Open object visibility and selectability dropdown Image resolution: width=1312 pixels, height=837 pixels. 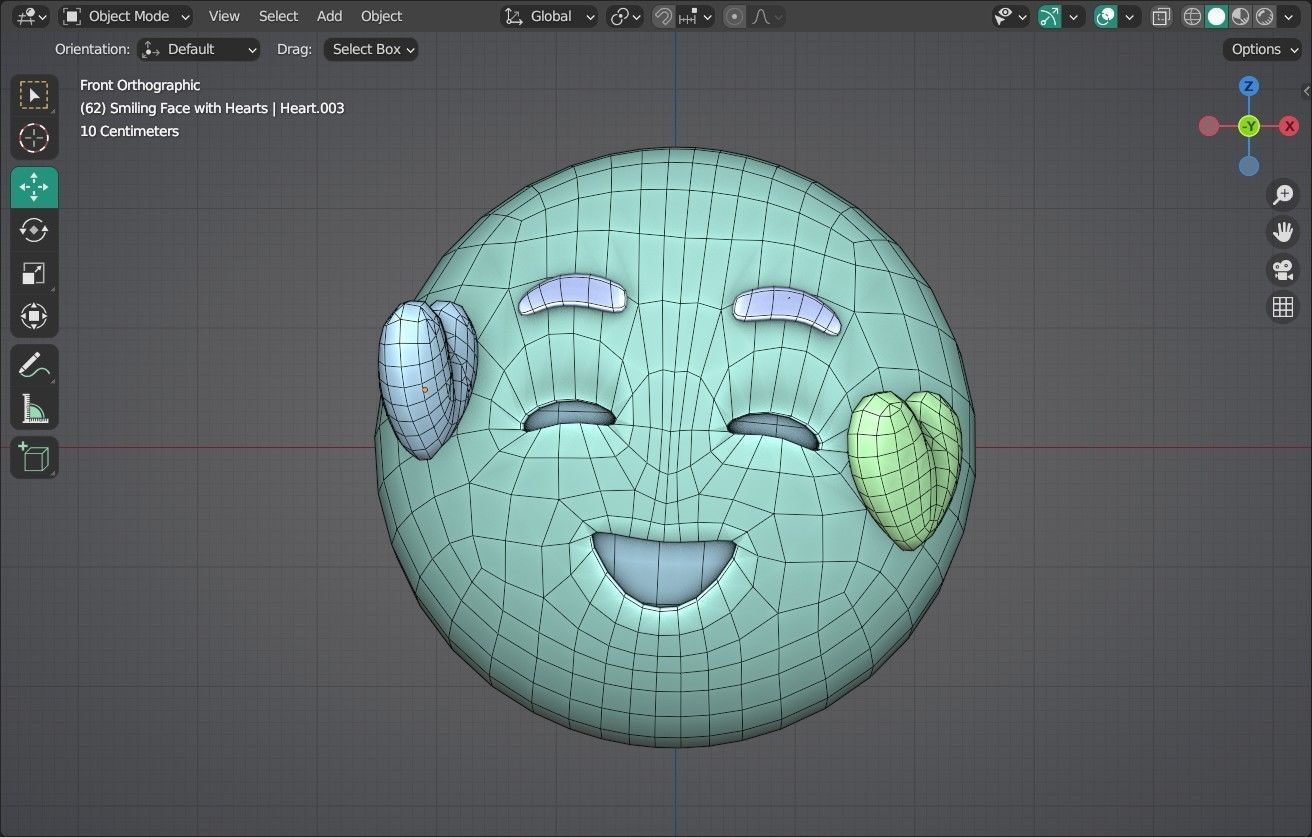(1011, 16)
